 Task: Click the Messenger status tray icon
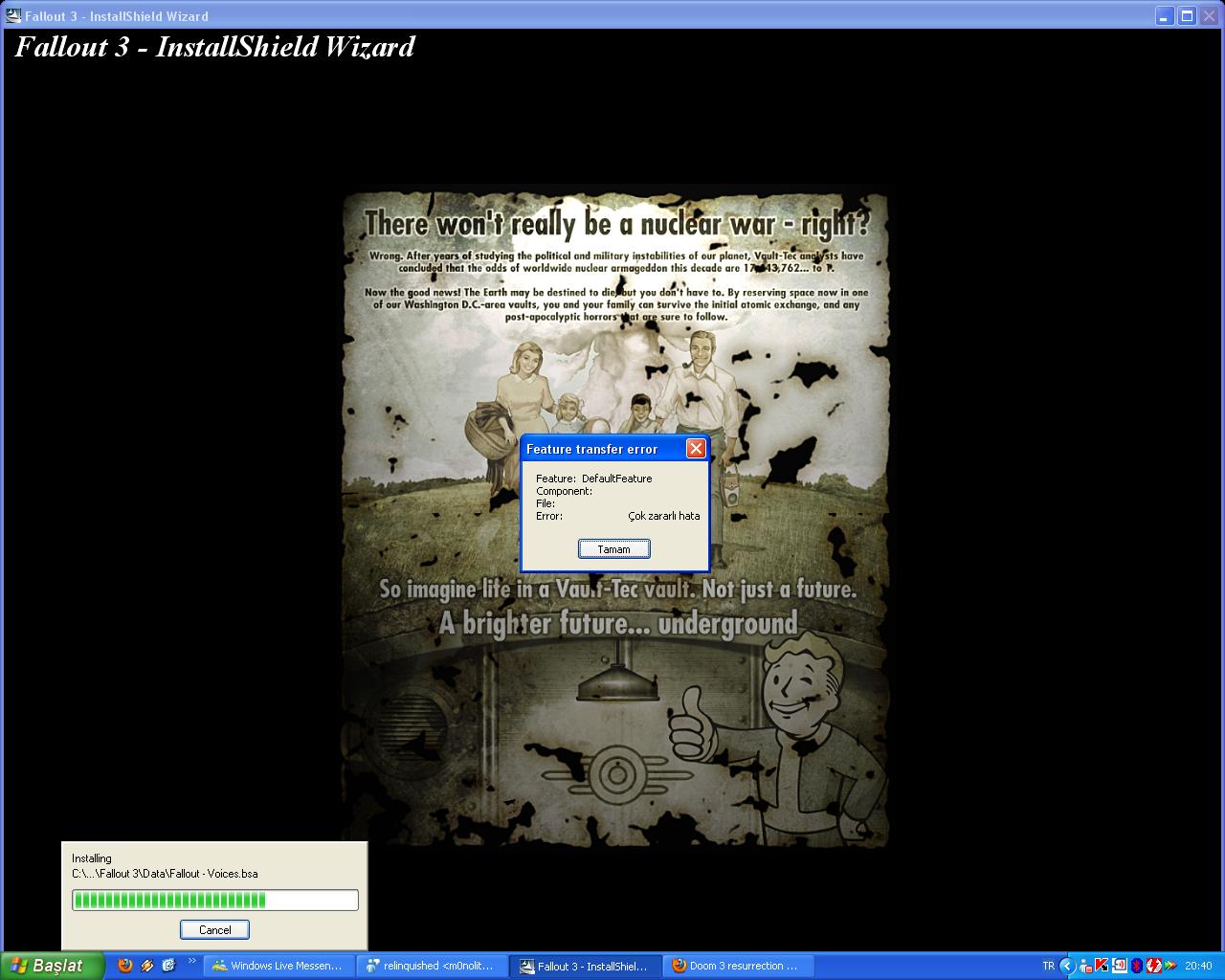(x=1084, y=966)
